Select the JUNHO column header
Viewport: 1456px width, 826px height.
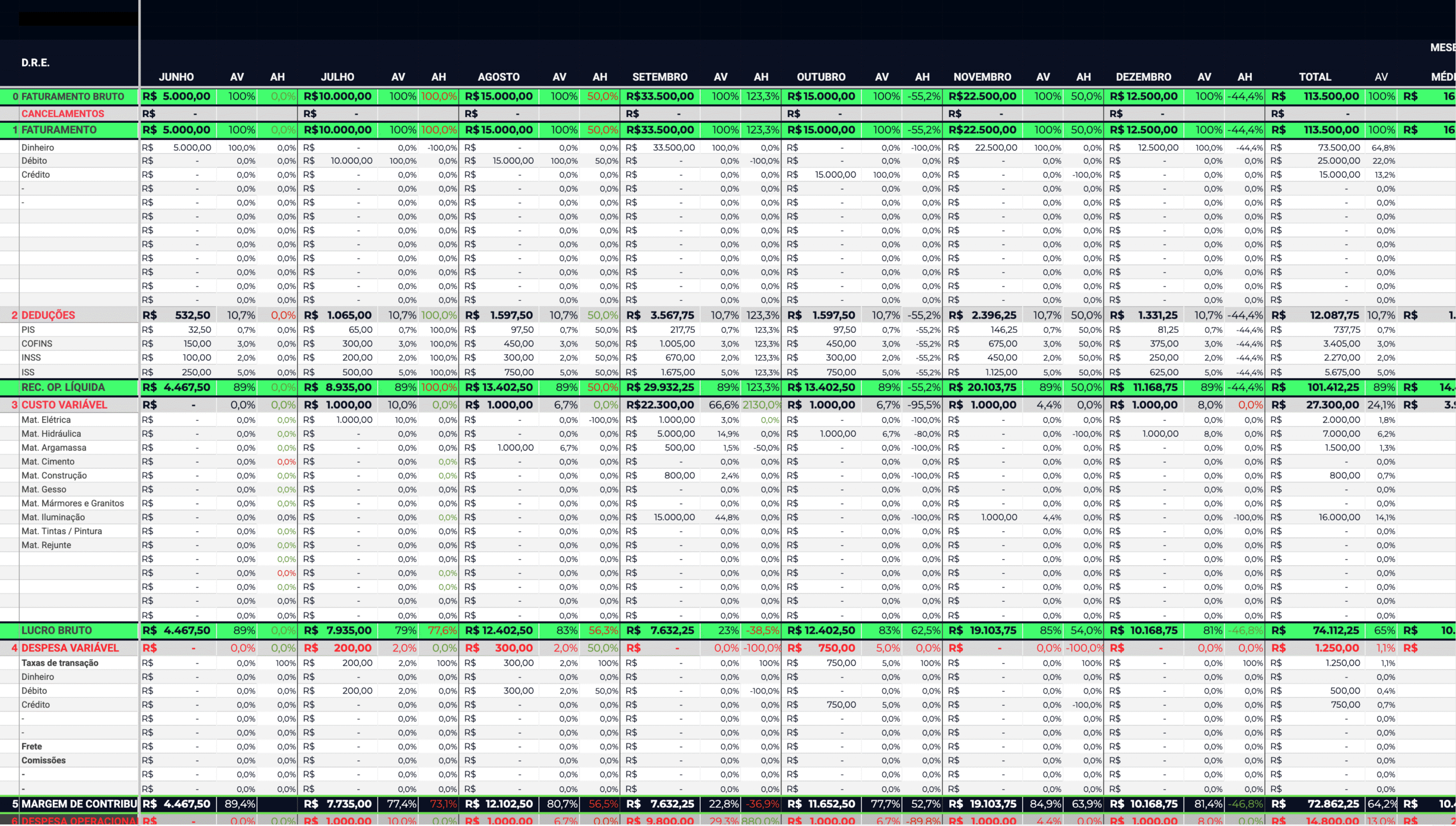tap(176, 77)
